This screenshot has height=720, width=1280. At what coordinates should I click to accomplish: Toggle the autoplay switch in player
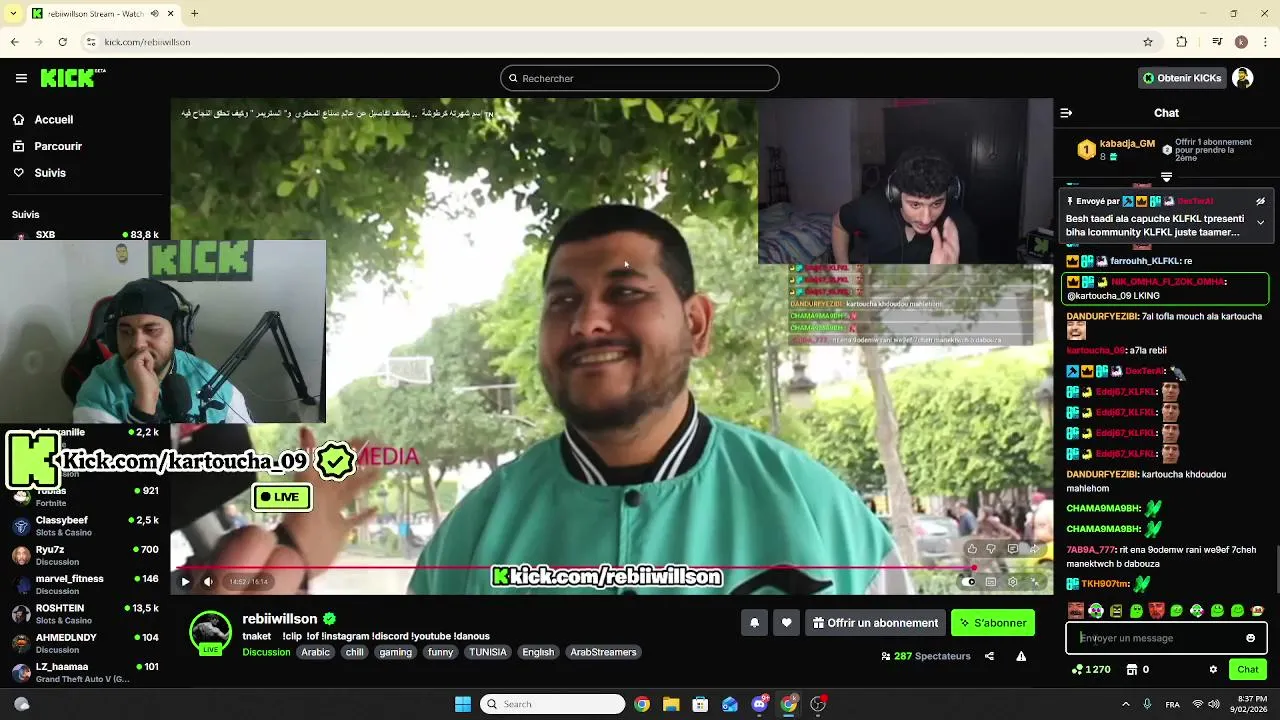[x=968, y=581]
